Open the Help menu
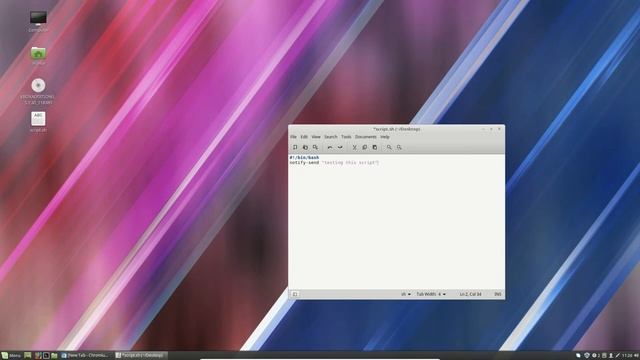Screen dimensions: 640x360 click(x=385, y=137)
